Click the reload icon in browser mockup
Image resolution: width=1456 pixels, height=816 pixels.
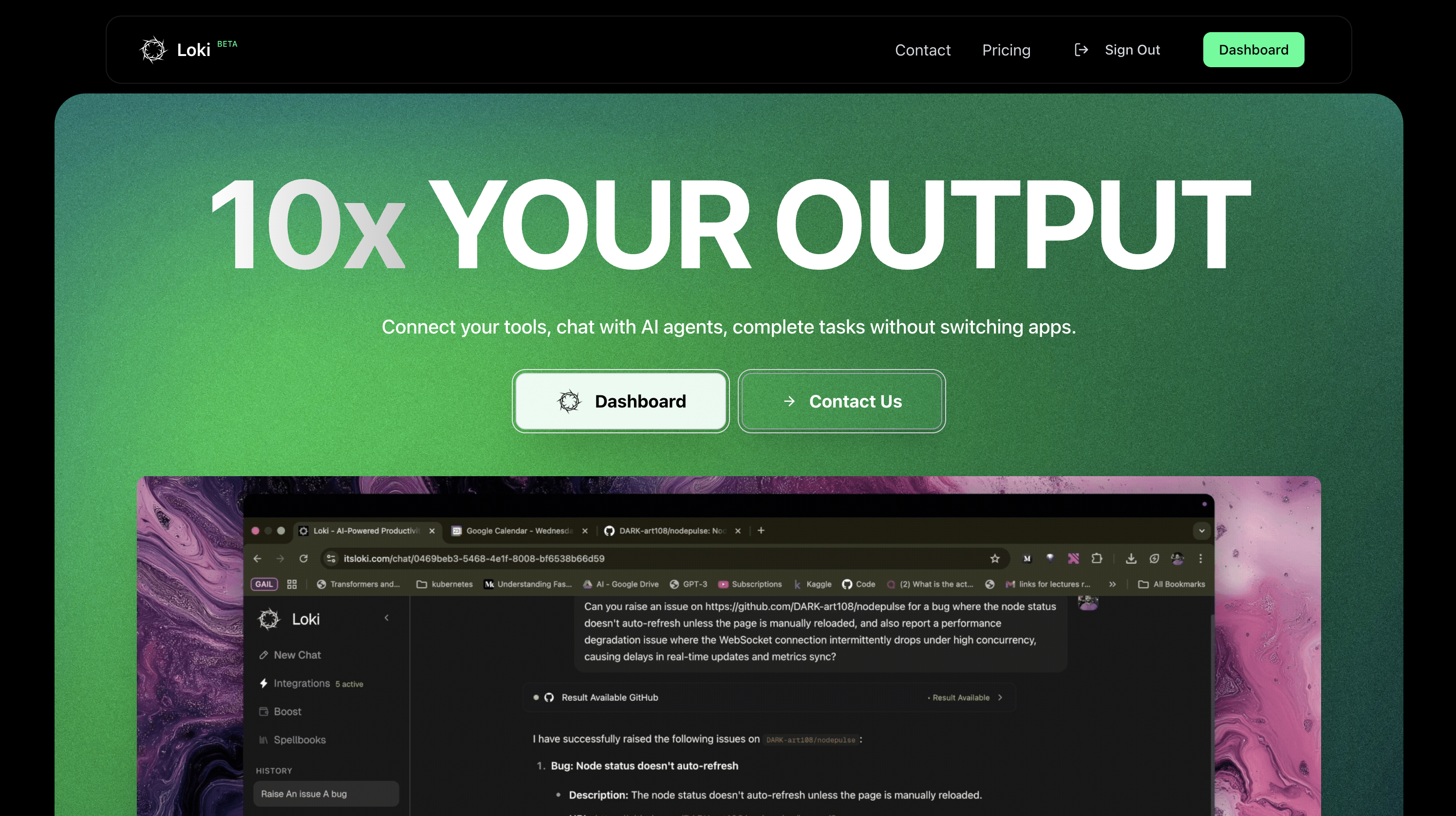[303, 558]
